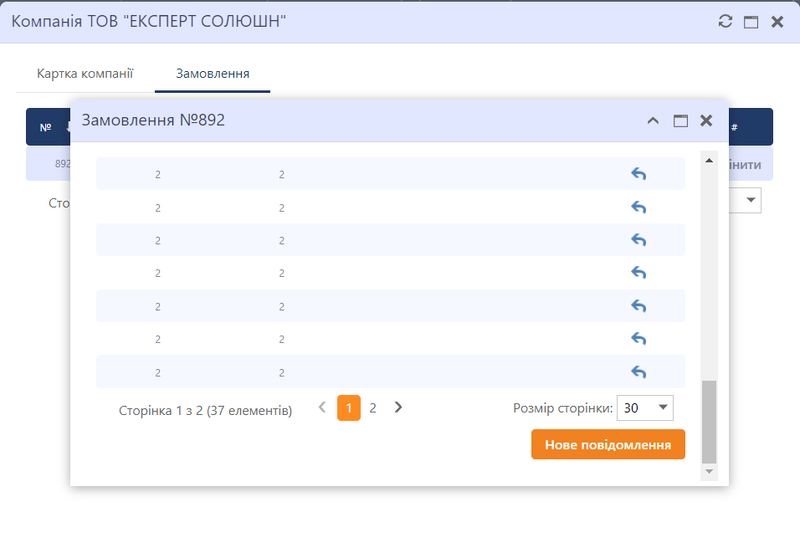Close the Замовлення №892 dialog
Image resolution: width=800 pixels, height=538 pixels.
click(x=706, y=120)
